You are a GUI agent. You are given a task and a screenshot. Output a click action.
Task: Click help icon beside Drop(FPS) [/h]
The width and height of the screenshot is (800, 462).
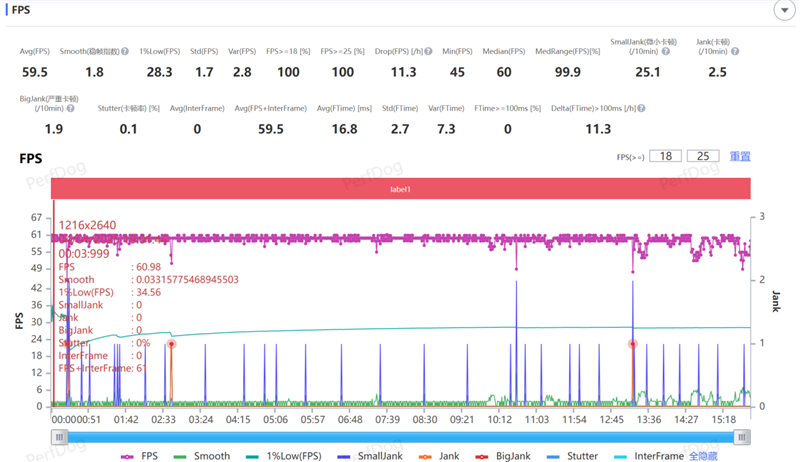428,51
